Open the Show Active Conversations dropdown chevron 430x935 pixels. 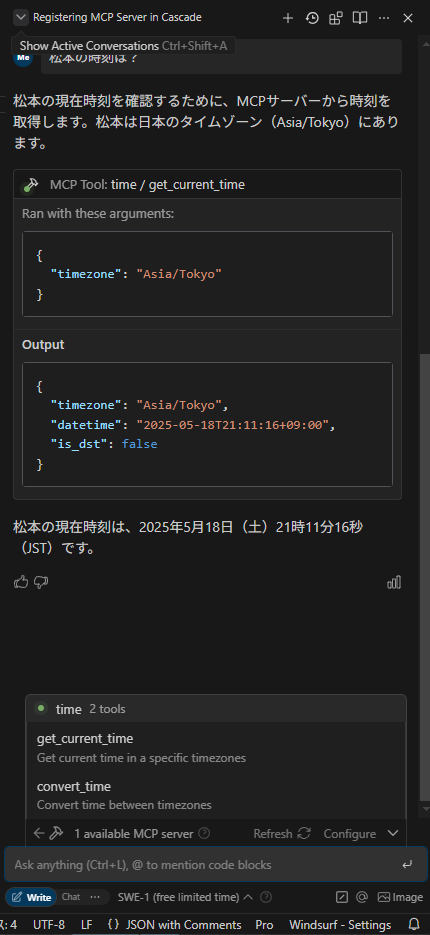point(21,17)
